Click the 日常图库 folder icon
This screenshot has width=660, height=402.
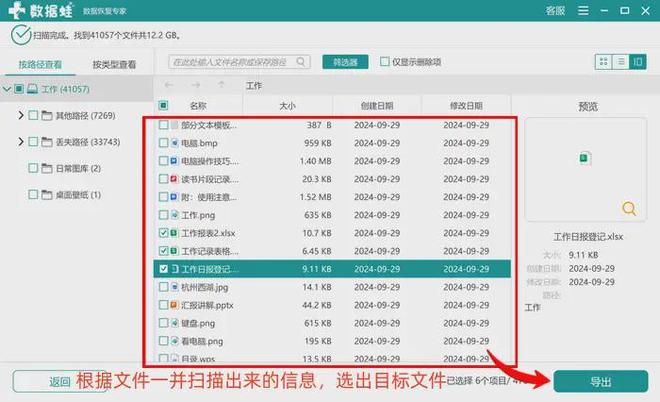(47, 168)
